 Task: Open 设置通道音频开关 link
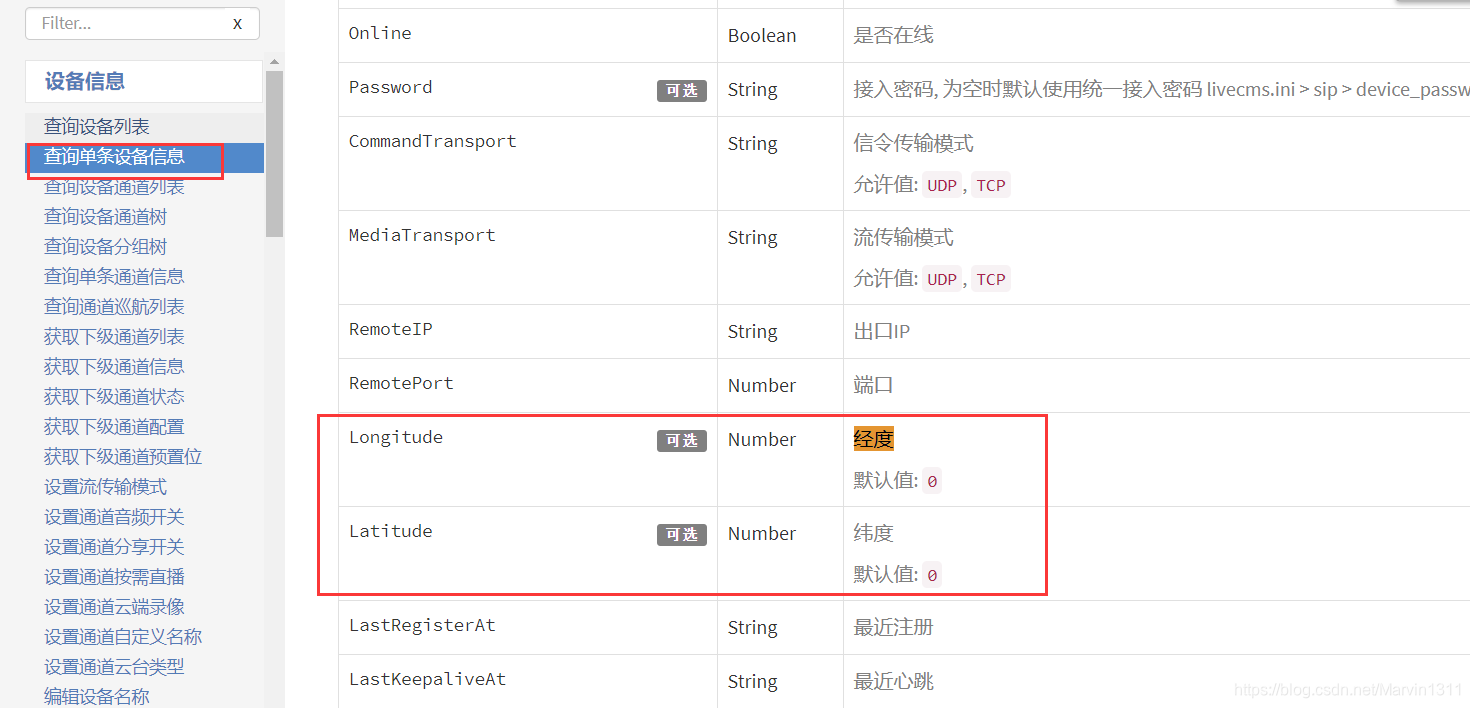pyautogui.click(x=114, y=517)
